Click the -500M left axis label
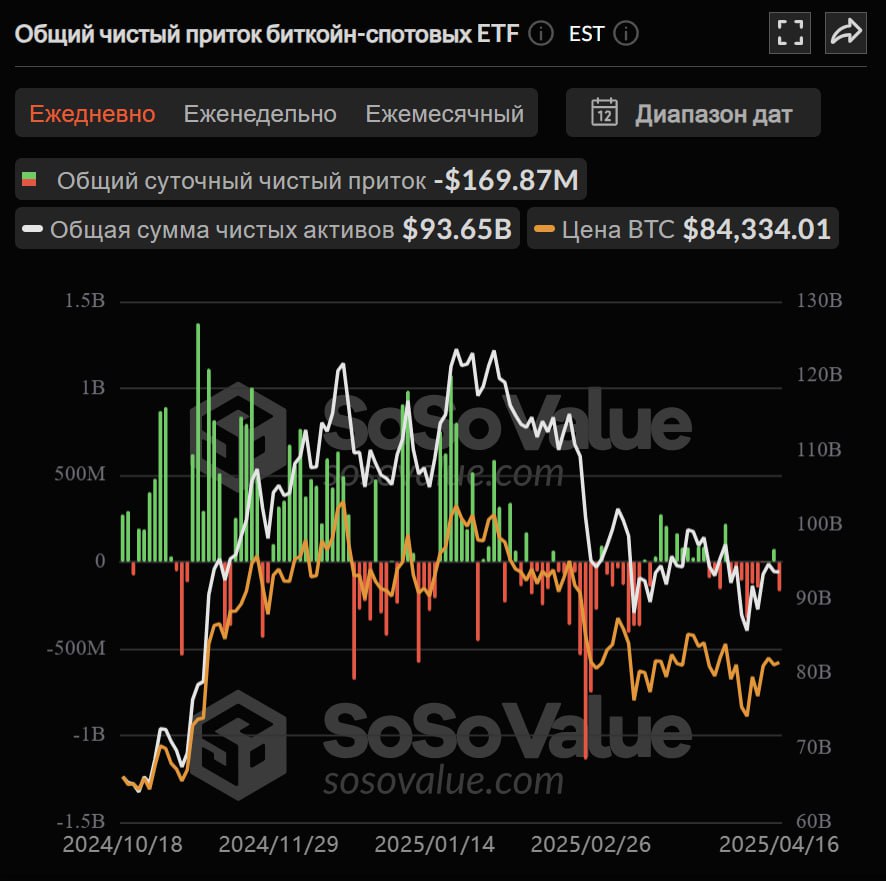This screenshot has width=886, height=881. coord(76,648)
